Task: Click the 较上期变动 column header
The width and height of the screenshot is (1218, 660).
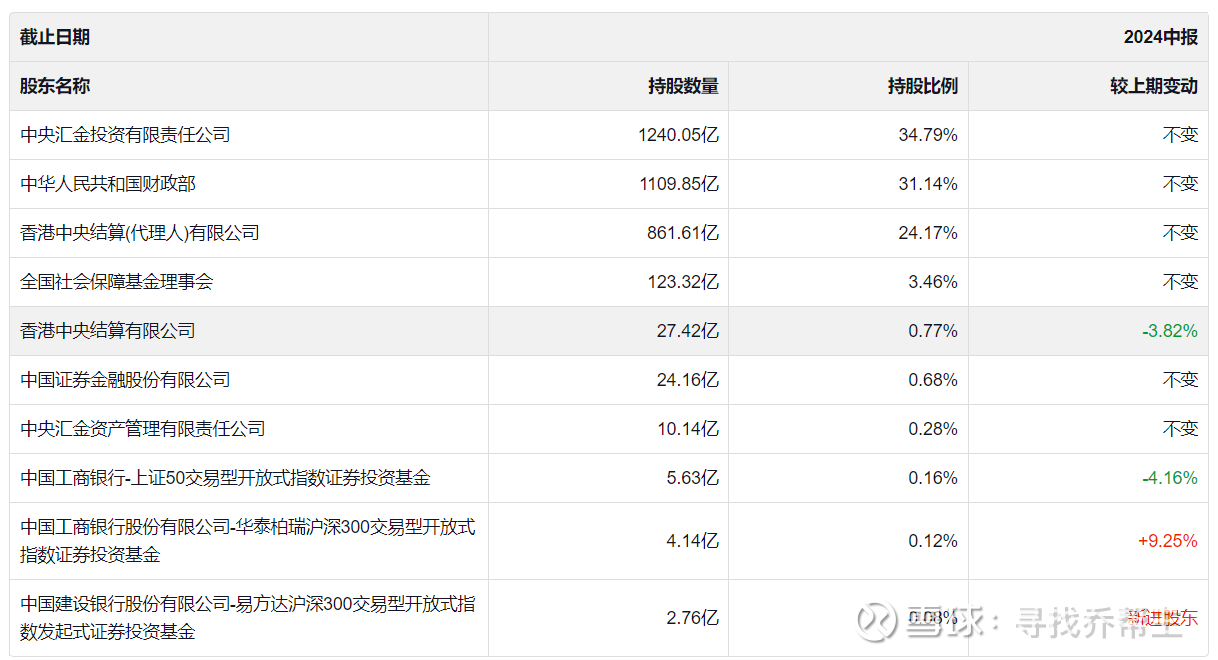Action: (1153, 86)
